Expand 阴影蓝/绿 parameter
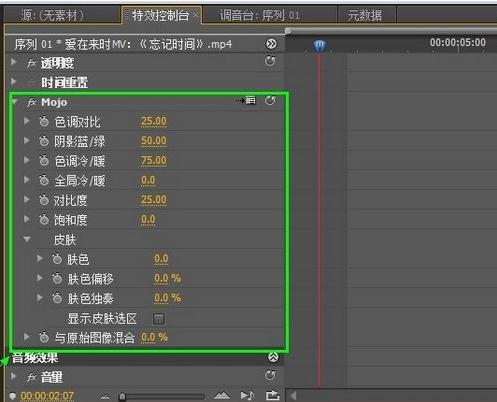Screen dimensions: 497x402 click(x=27, y=141)
